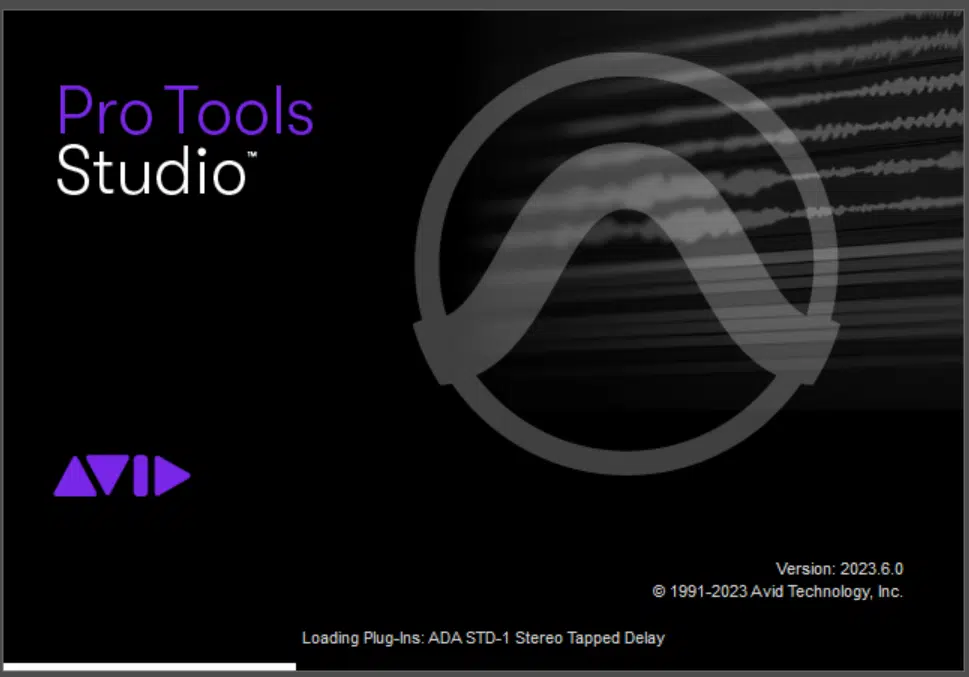
Task: Click the Loading Plug-Ins status label
Action: (x=362, y=637)
